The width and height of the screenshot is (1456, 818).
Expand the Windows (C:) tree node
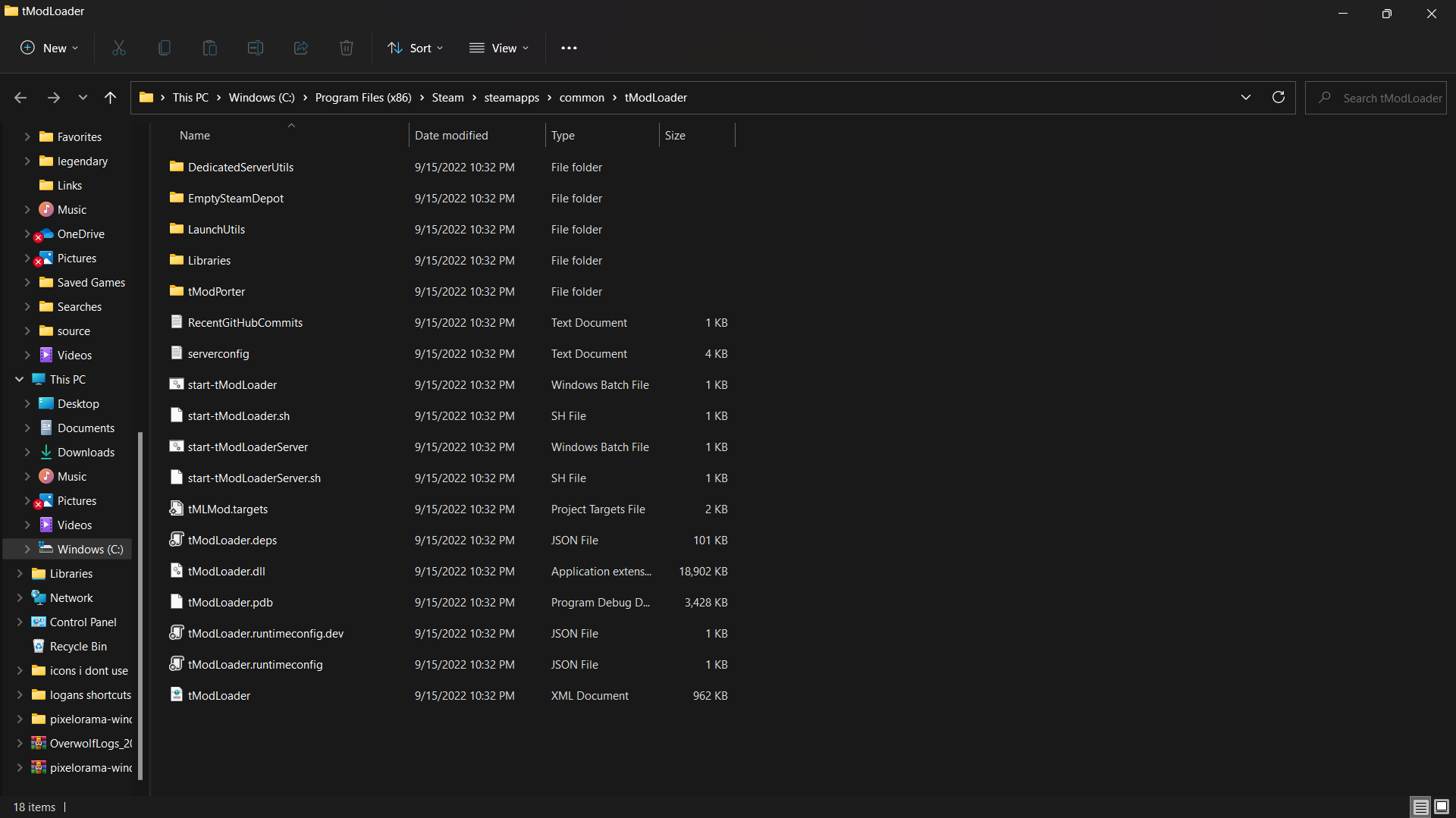pos(27,550)
